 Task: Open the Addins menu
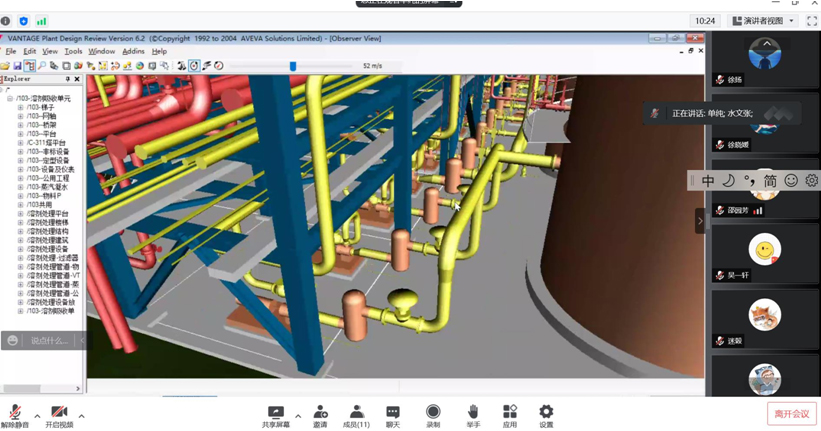pyautogui.click(x=133, y=51)
